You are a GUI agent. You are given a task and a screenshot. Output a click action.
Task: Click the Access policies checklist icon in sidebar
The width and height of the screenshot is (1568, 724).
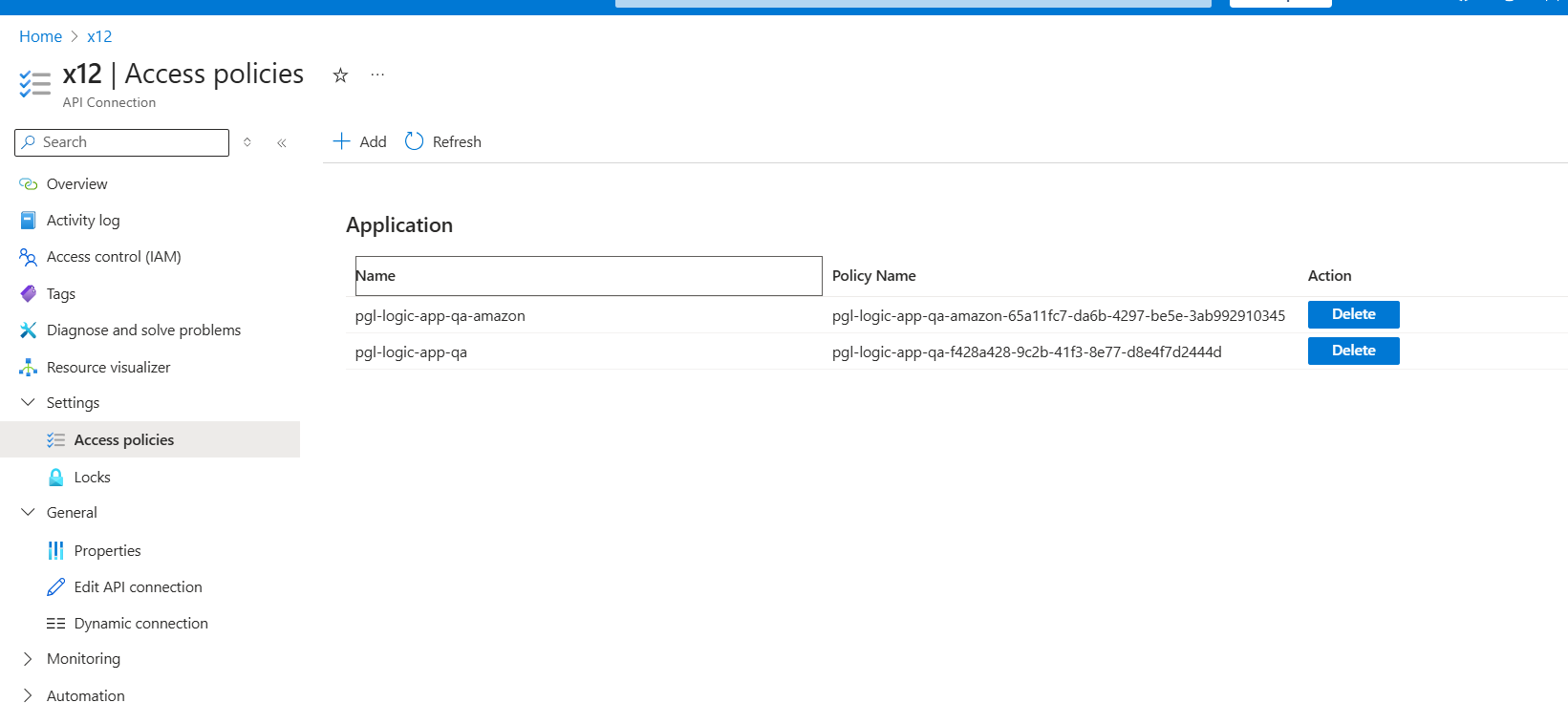56,440
